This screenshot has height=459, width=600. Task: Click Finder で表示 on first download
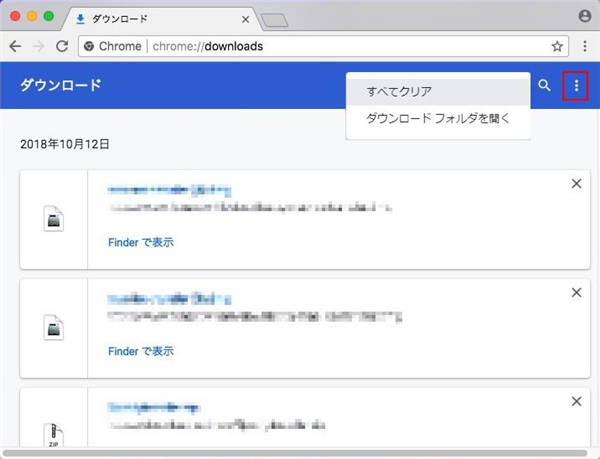[x=141, y=242]
